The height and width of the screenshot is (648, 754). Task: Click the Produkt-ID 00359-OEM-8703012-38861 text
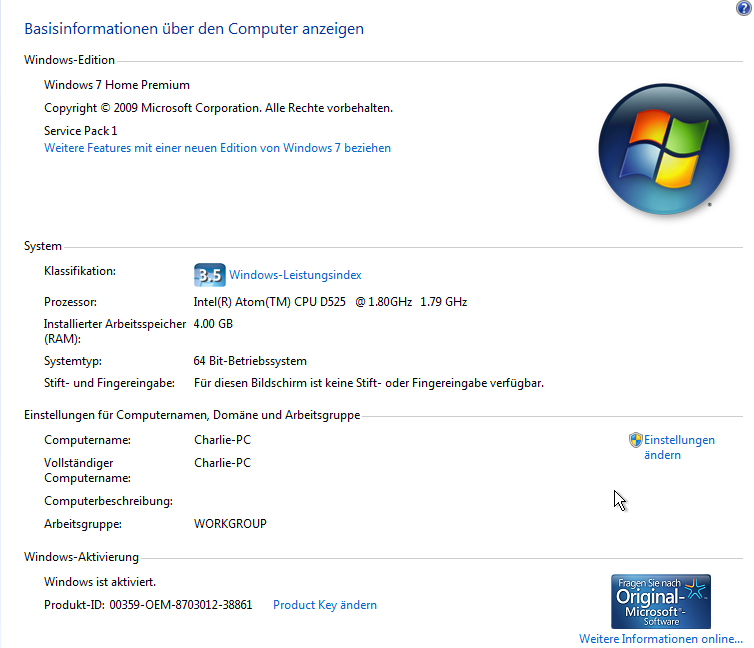pos(148,605)
